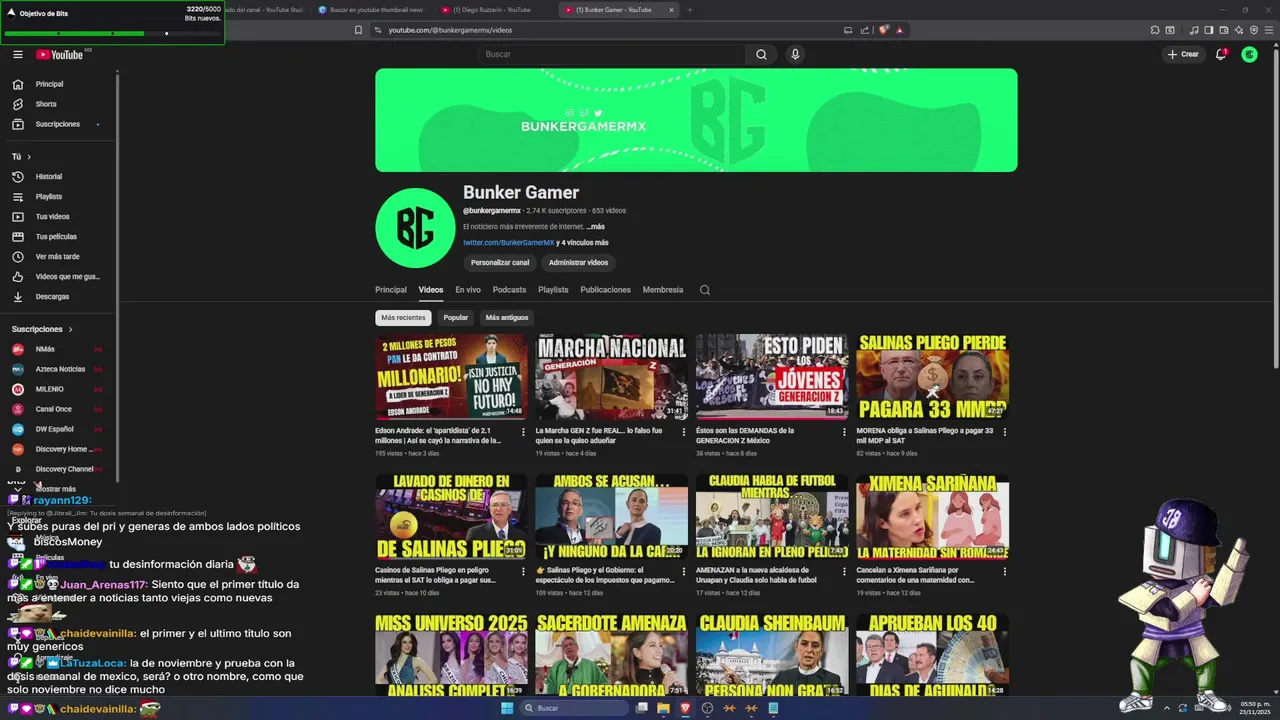Open File Explorer from taskbar

663,708
